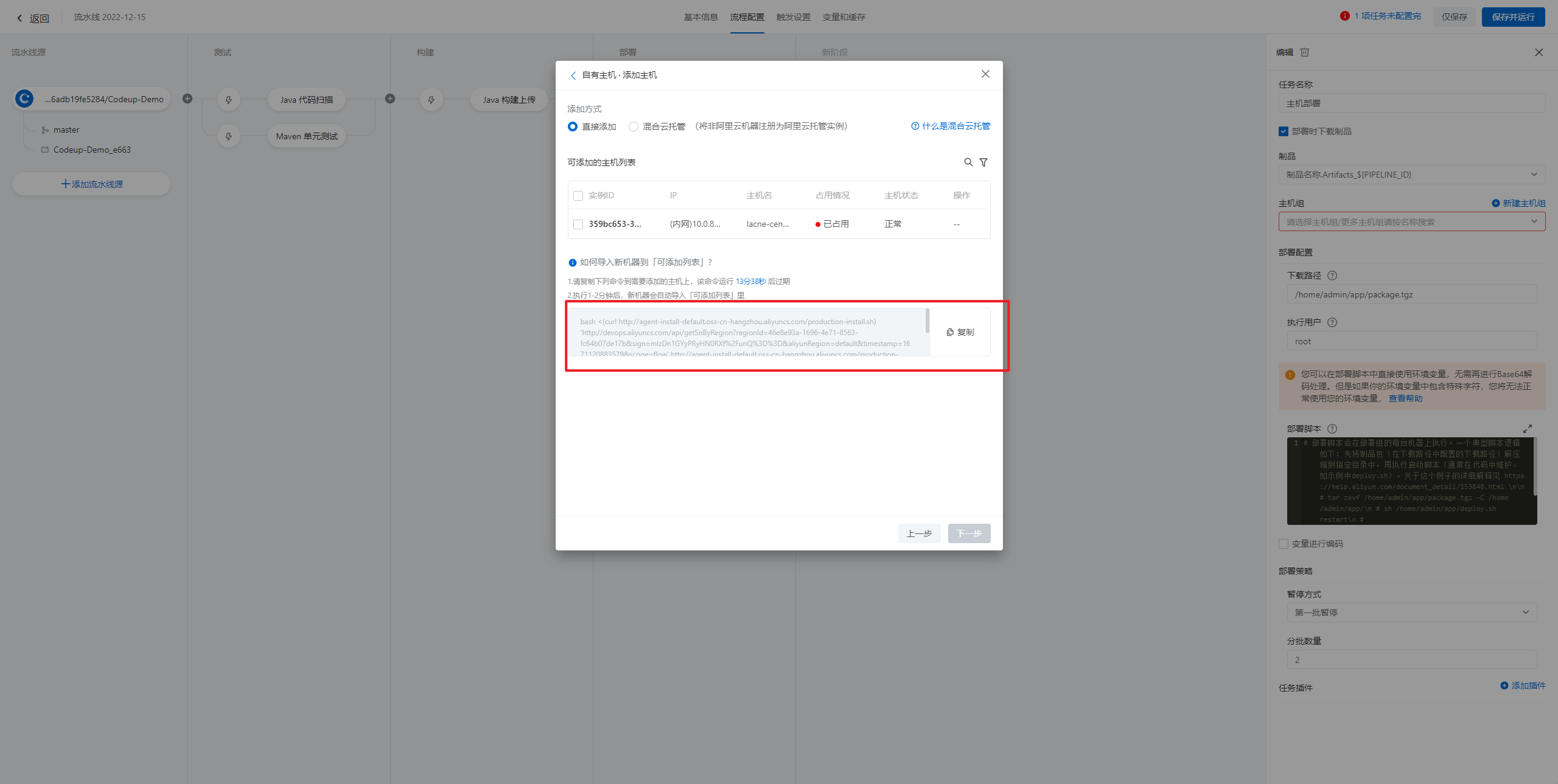Open the 制品 dropdown
The image size is (1558, 784).
[x=1411, y=175]
